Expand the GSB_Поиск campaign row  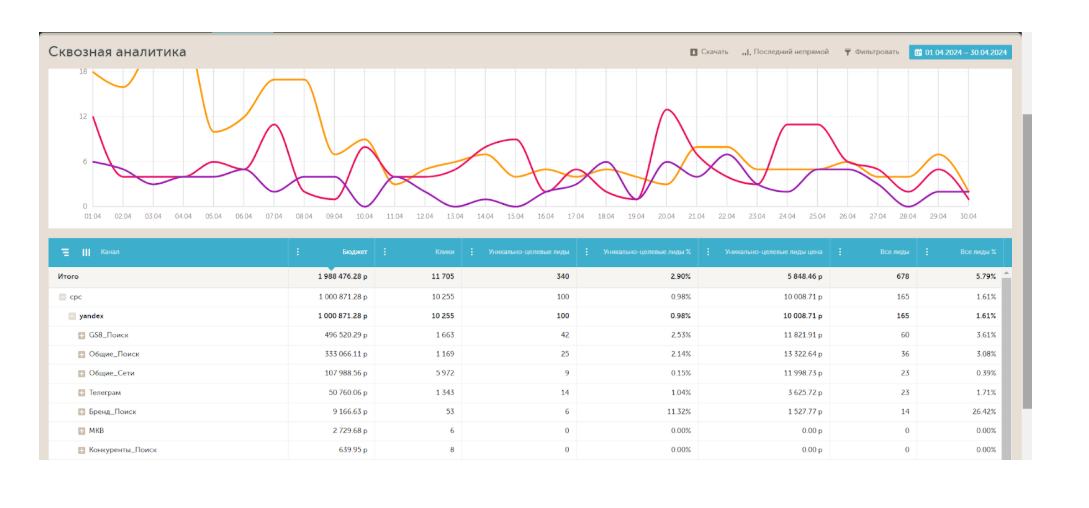pyautogui.click(x=81, y=335)
